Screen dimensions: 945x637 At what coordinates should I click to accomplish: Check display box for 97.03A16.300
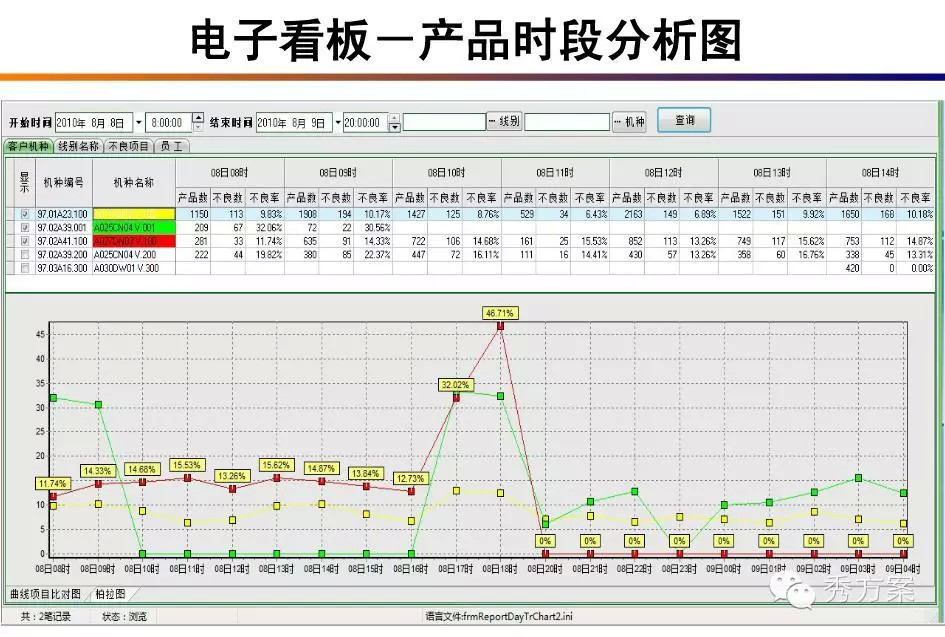click(25, 268)
